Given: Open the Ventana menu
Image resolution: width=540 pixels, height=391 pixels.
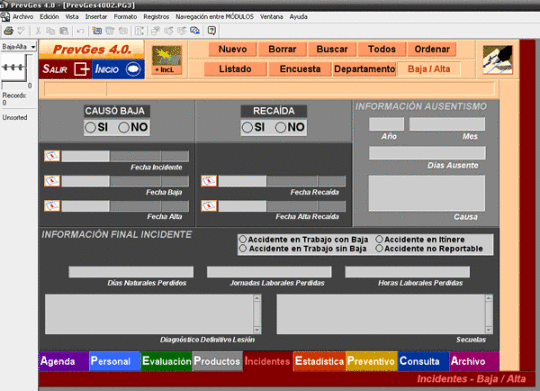Looking at the screenshot, I should [x=271, y=17].
